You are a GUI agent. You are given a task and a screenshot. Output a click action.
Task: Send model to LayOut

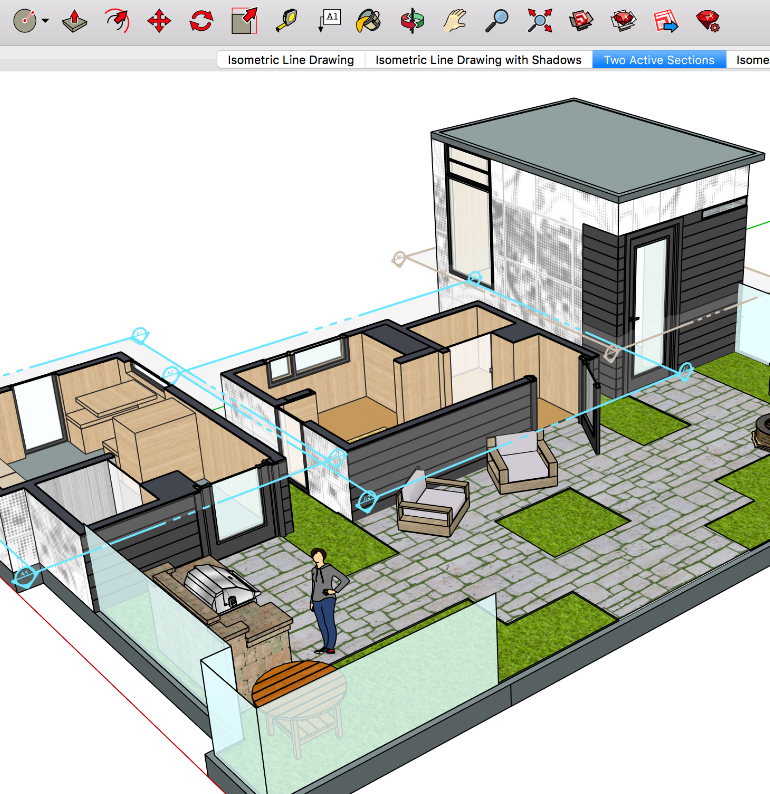click(x=666, y=21)
